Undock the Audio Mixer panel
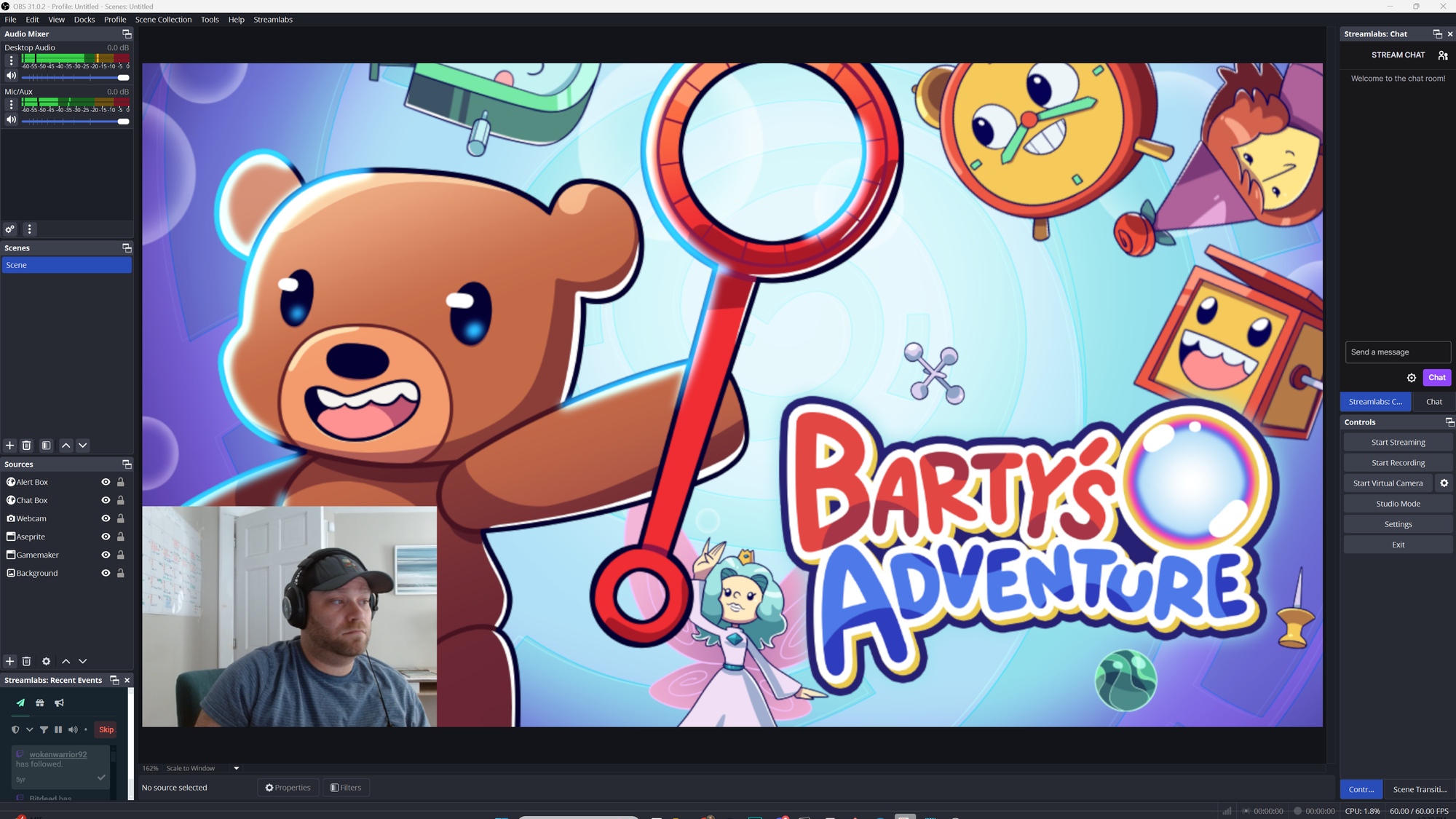 [x=127, y=34]
